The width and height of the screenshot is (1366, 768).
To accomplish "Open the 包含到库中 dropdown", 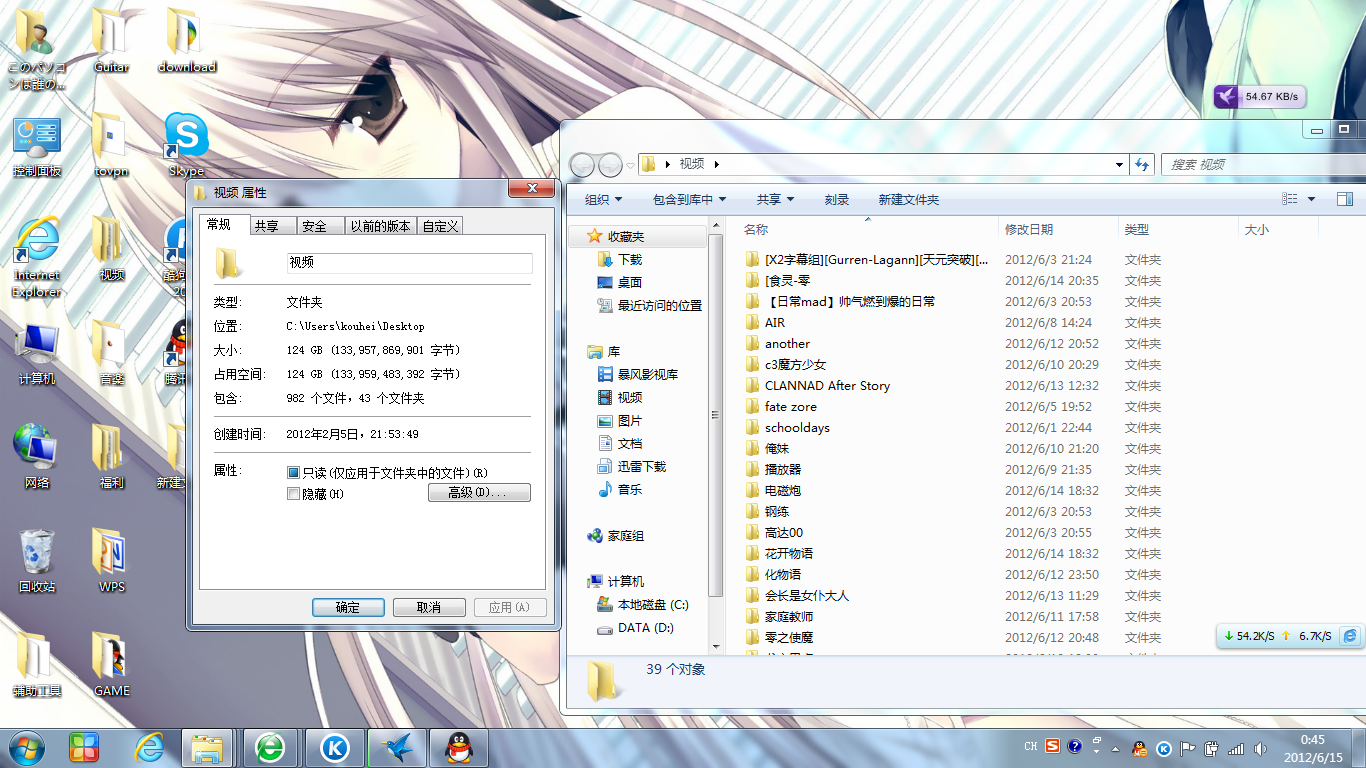I will (689, 199).
